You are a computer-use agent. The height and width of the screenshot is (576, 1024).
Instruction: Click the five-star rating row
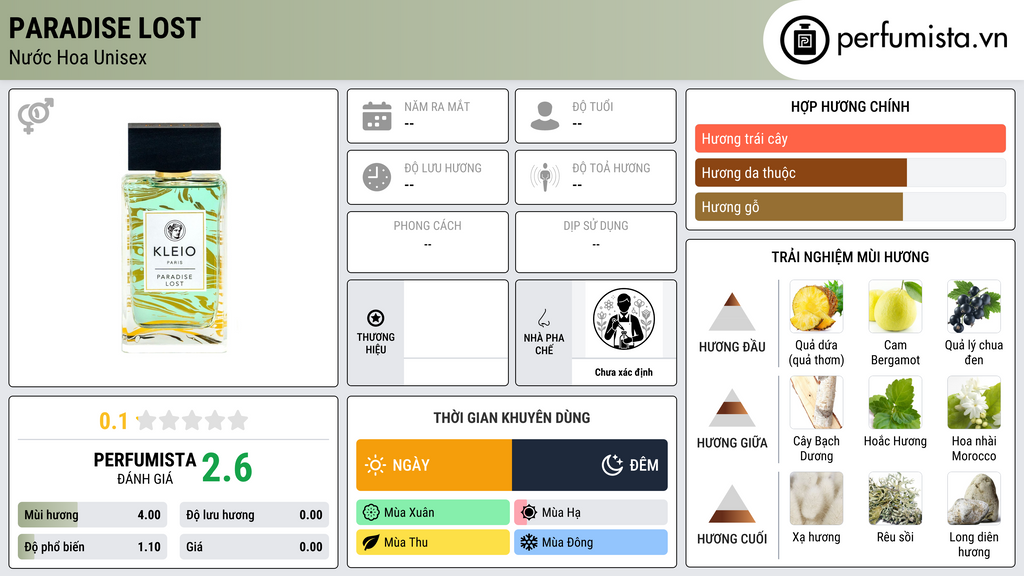[192, 420]
